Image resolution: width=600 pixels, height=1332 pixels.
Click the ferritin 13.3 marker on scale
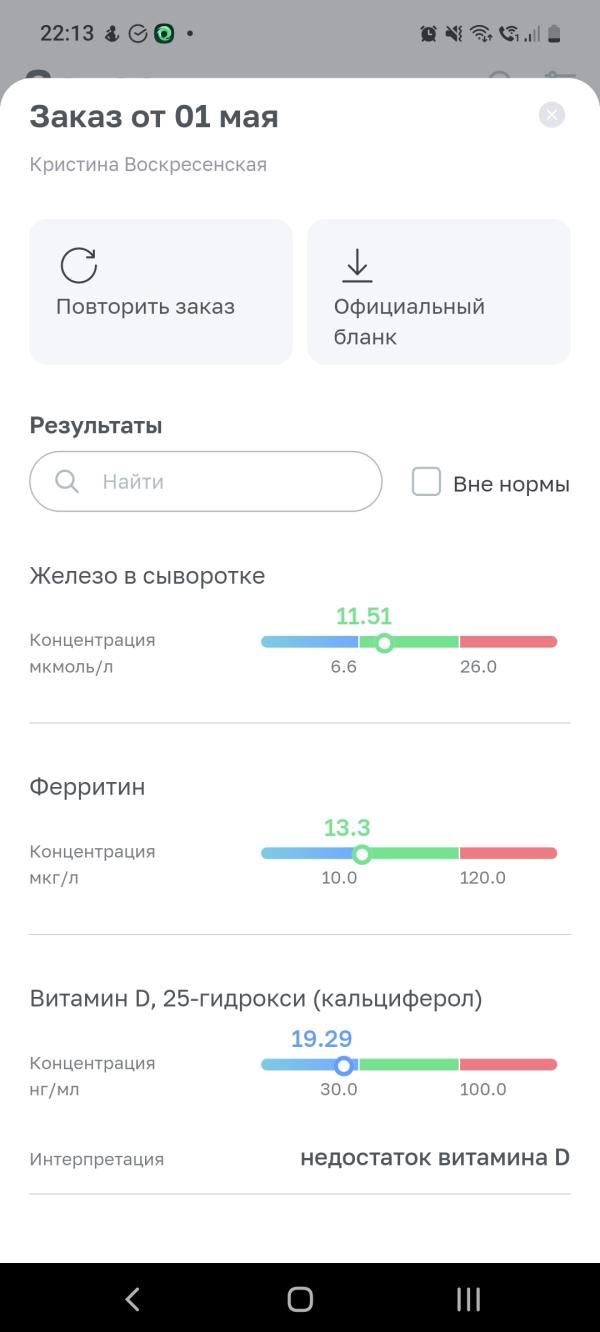tap(362, 854)
